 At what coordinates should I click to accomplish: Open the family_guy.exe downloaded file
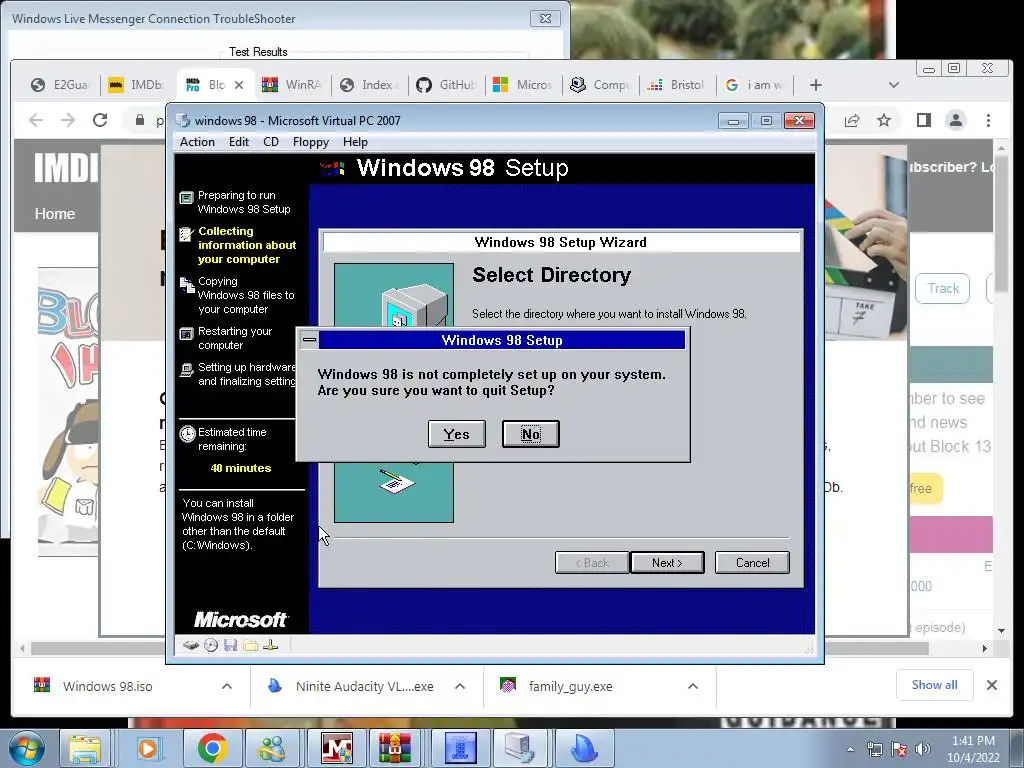570,686
